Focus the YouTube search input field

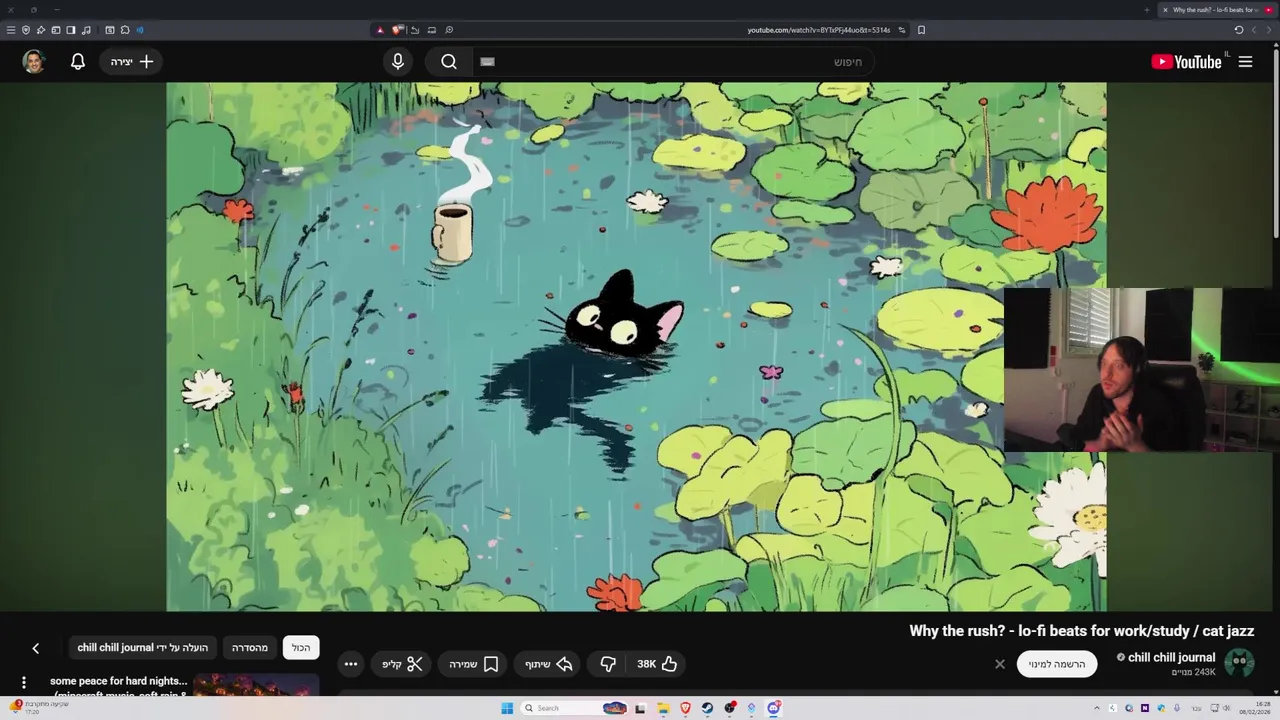pyautogui.click(x=671, y=62)
